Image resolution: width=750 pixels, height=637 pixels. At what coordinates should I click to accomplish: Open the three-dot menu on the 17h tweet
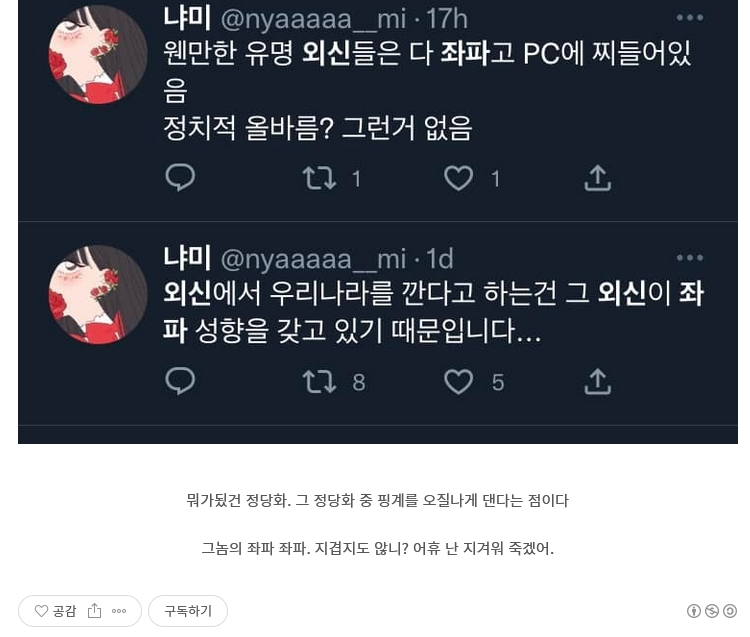(x=690, y=18)
